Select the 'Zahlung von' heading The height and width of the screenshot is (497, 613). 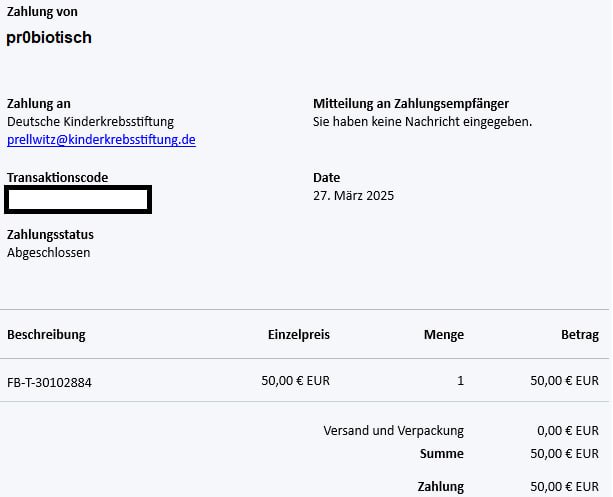42,12
